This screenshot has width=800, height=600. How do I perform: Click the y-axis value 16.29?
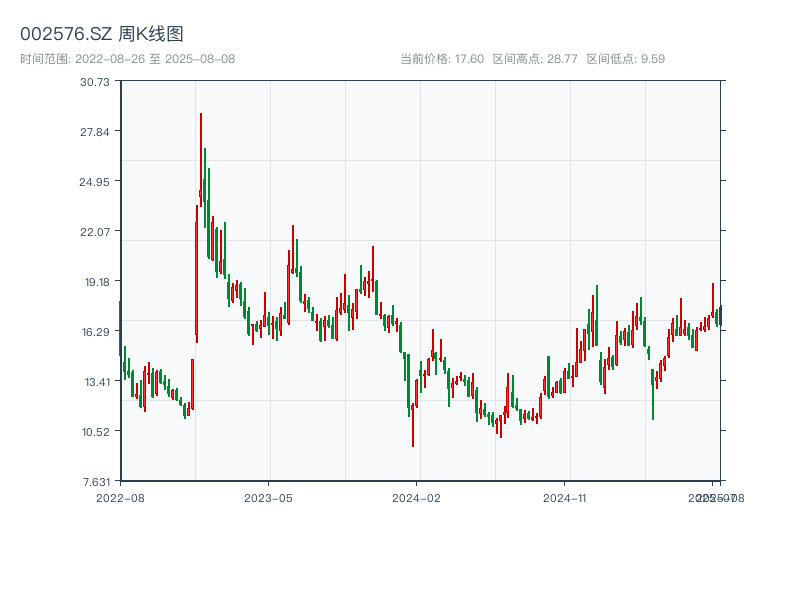pos(96,332)
